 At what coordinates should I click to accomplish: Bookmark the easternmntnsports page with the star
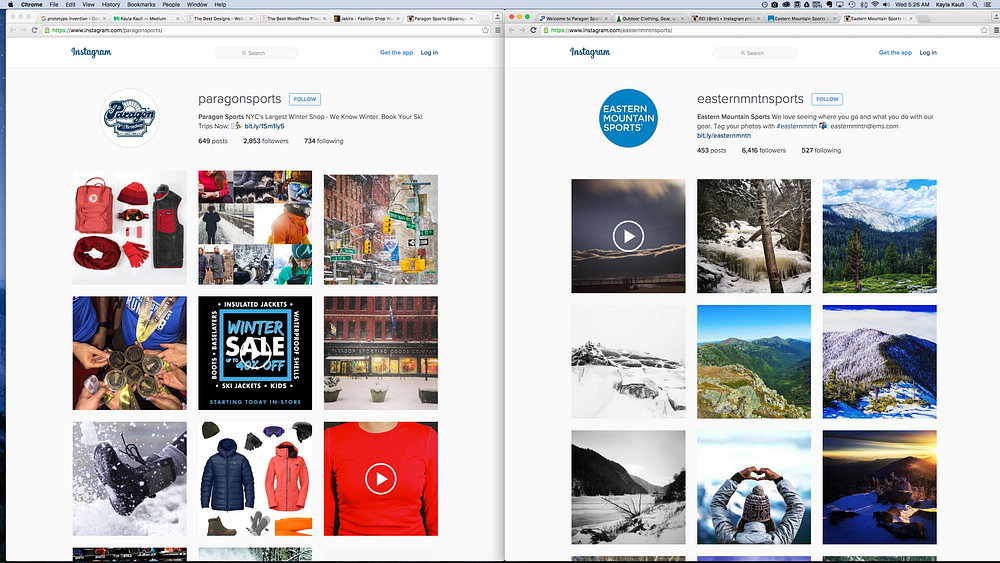pyautogui.click(x=984, y=30)
